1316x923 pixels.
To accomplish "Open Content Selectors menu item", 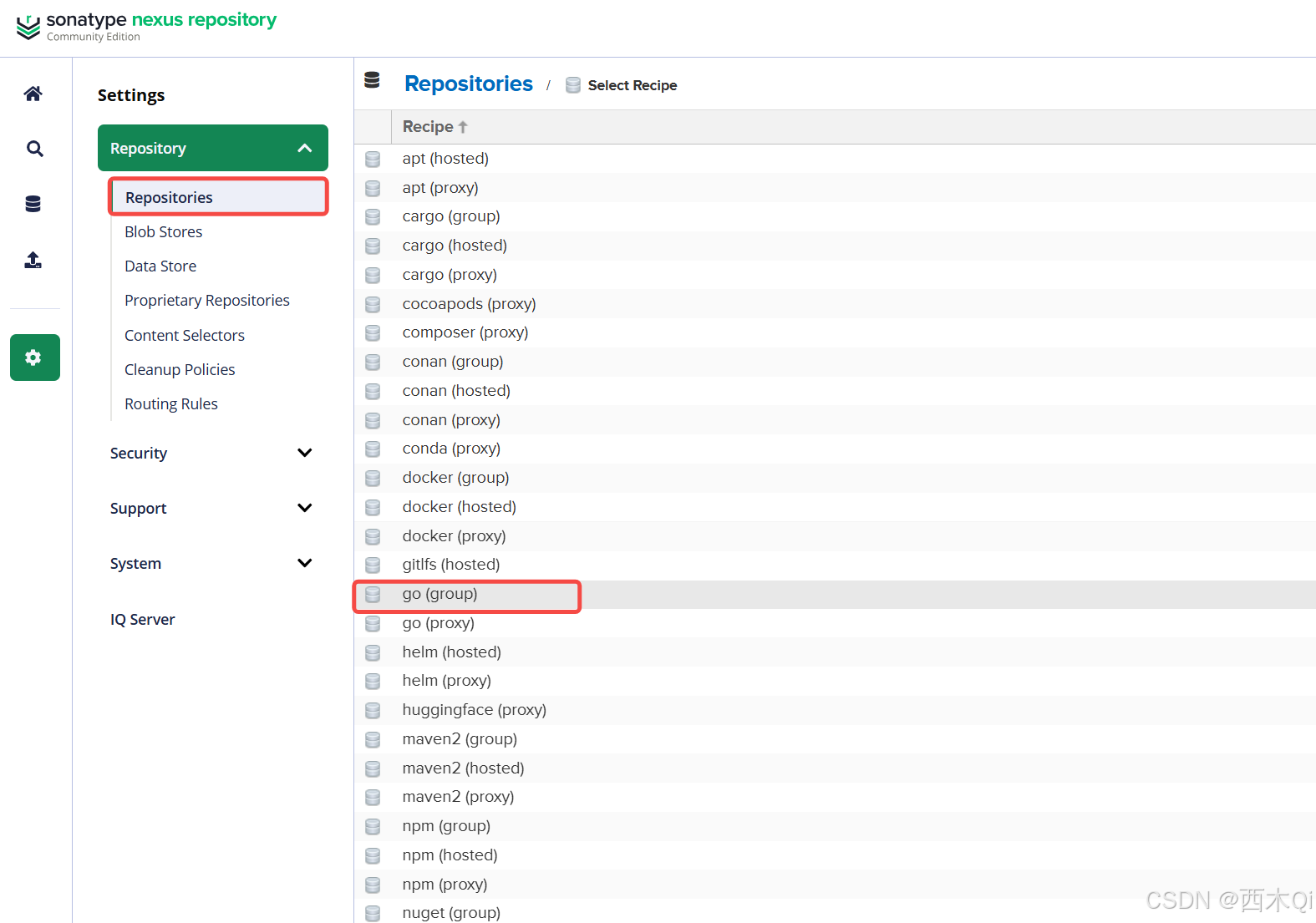I will pyautogui.click(x=185, y=335).
